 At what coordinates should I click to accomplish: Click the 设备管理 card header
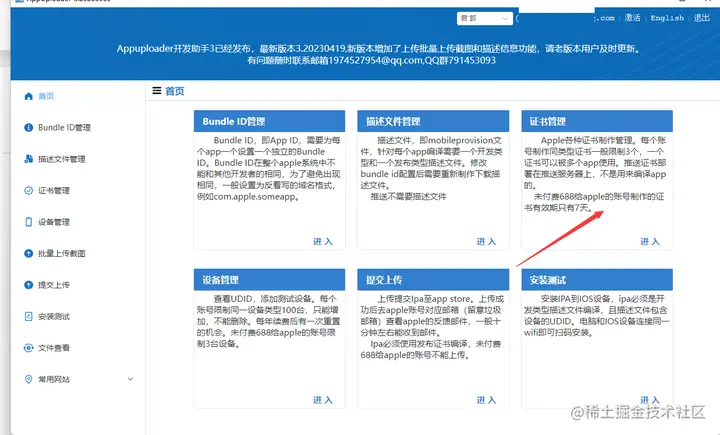(x=270, y=280)
